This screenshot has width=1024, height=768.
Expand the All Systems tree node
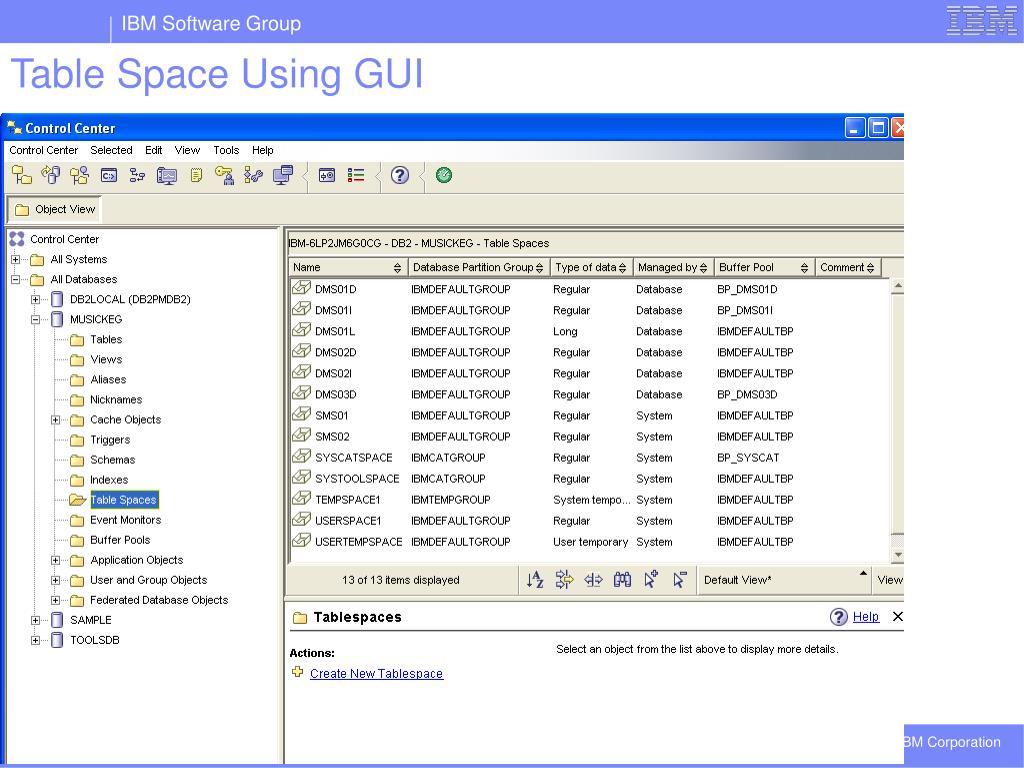(16, 259)
